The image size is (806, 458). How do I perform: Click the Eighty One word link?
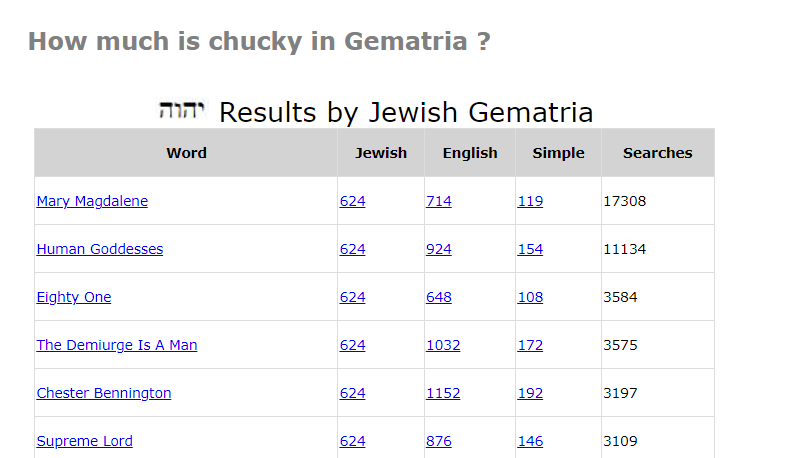74,297
